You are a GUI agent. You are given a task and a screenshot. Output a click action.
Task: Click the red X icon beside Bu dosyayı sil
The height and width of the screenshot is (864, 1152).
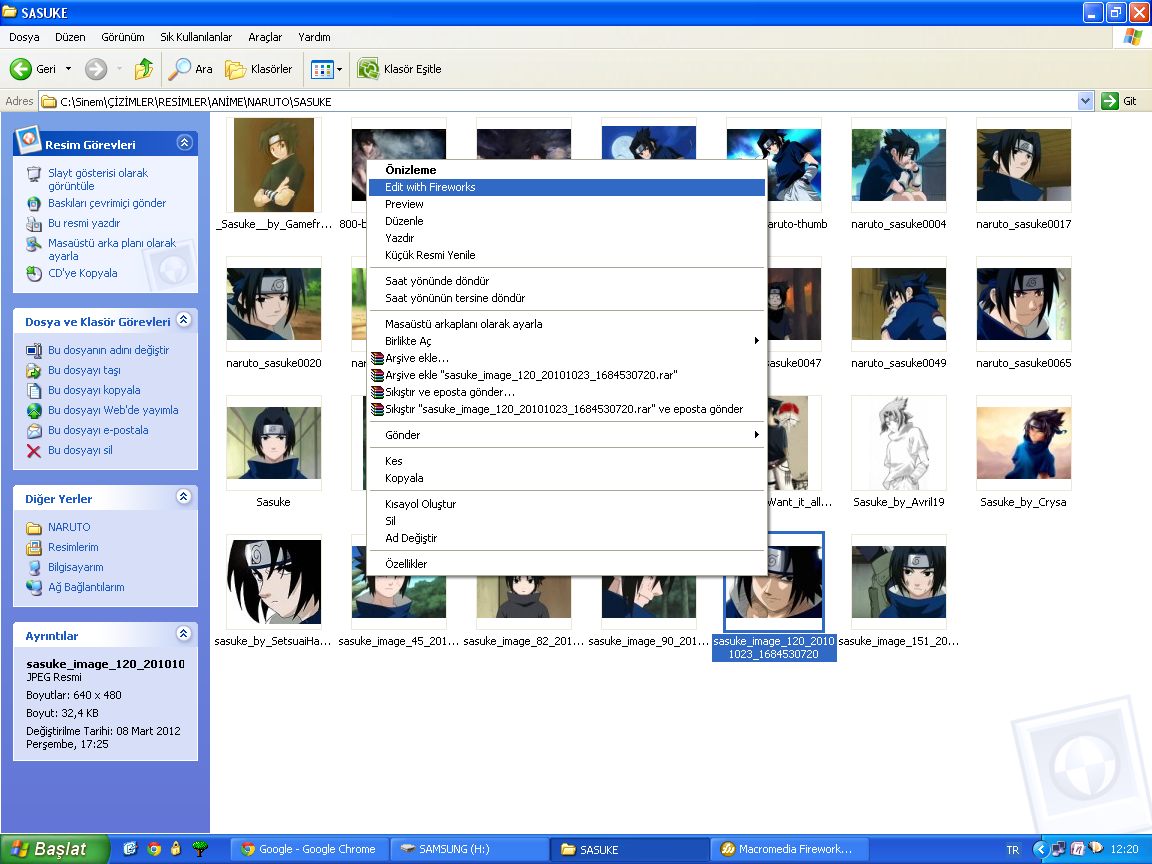34,450
